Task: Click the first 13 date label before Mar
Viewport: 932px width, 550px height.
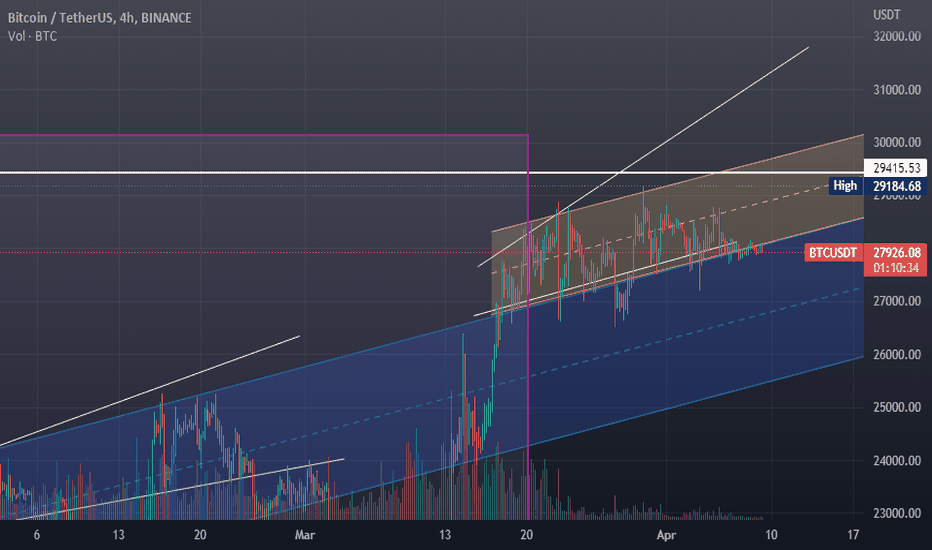Action: 118,535
